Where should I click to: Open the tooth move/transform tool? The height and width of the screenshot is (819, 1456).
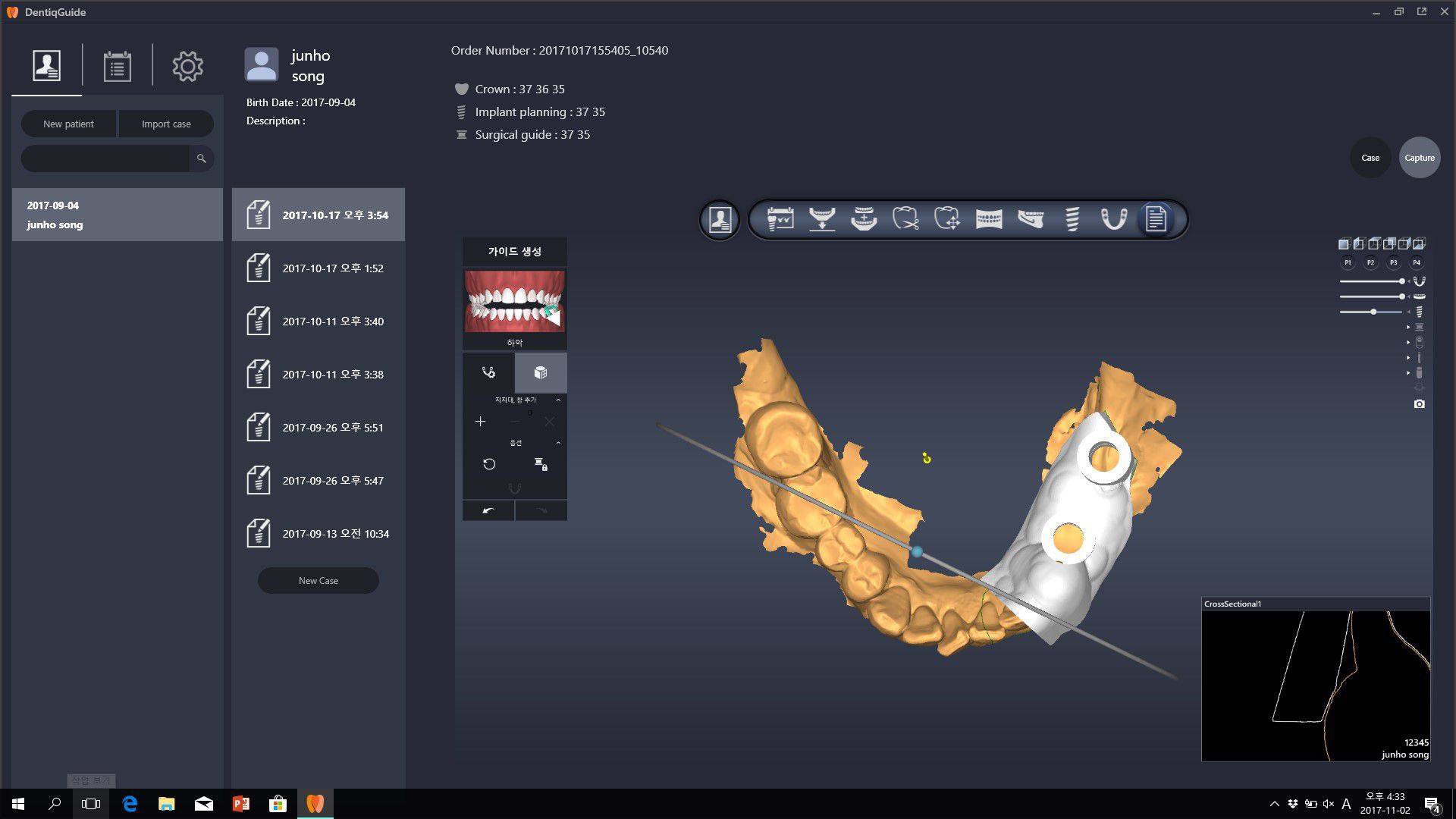tap(948, 219)
